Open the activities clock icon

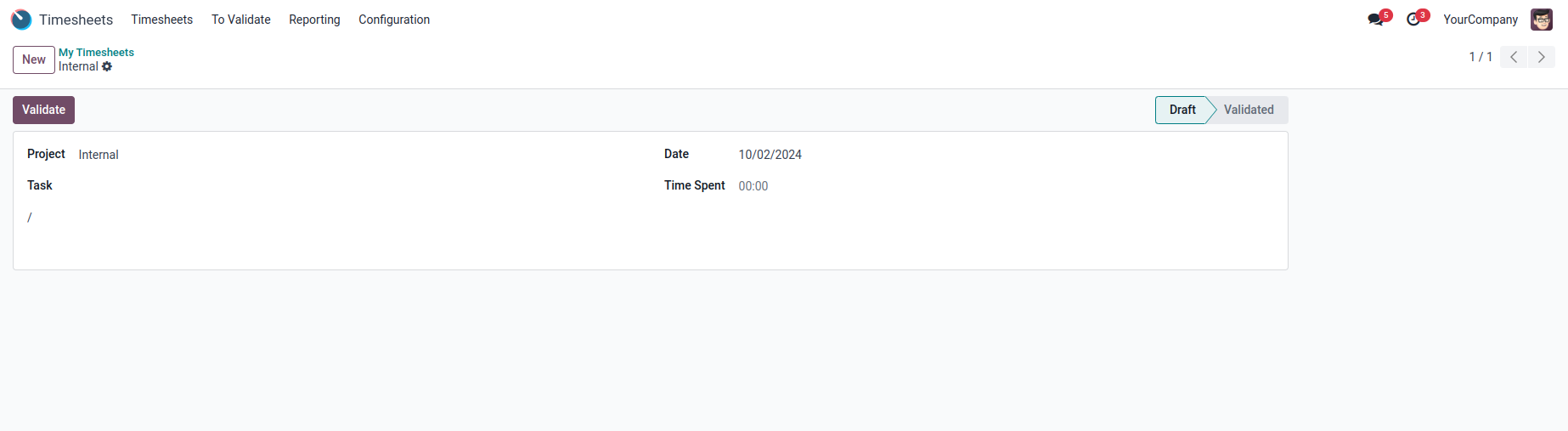point(1413,20)
